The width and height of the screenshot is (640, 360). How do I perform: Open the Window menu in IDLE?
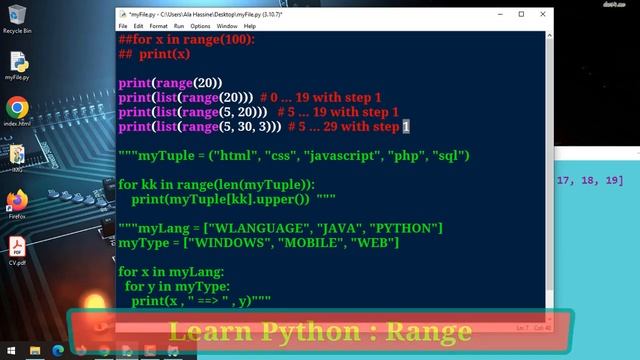click(227, 26)
